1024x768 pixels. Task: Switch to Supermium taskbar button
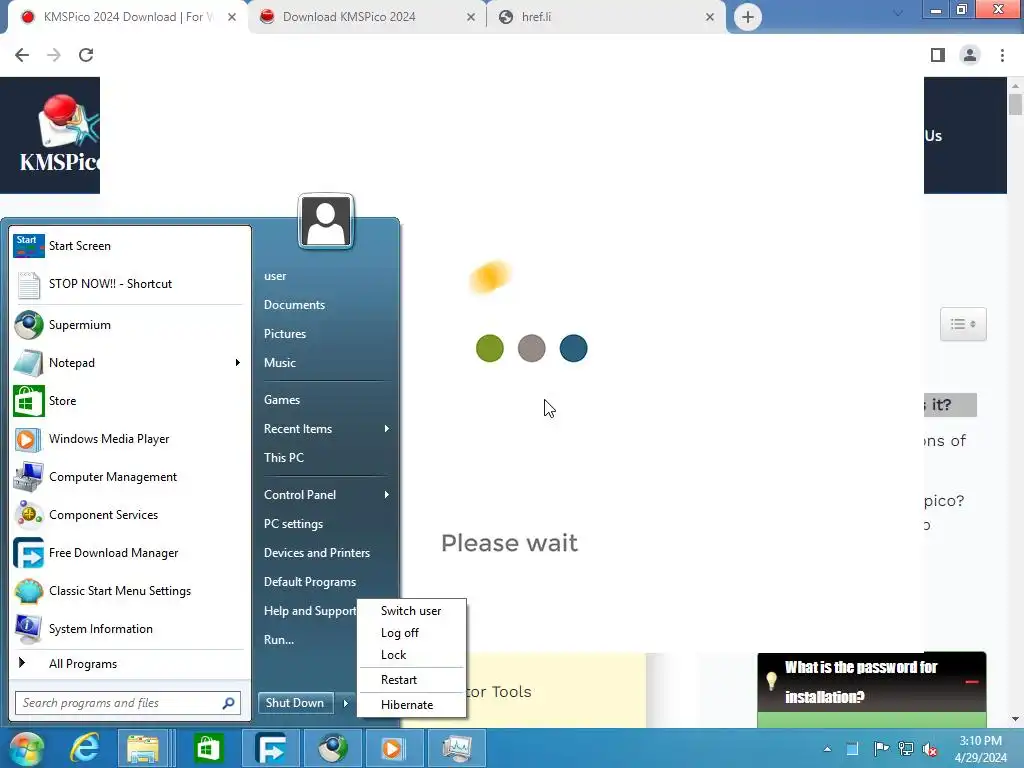pos(332,748)
